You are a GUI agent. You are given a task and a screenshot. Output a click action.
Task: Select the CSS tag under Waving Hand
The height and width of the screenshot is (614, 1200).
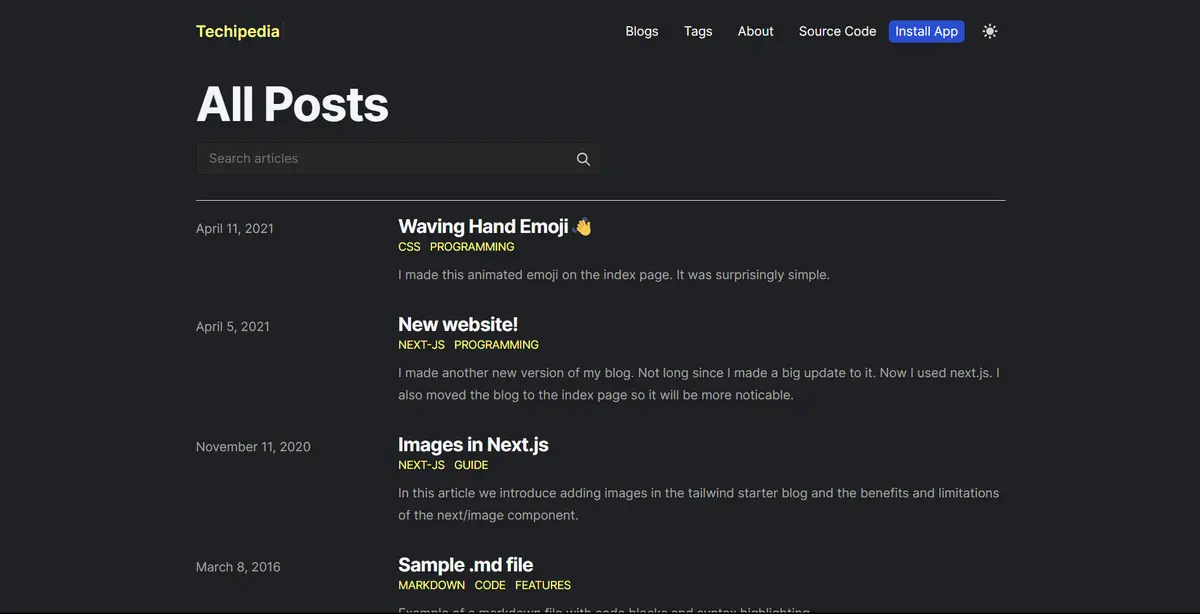point(409,247)
